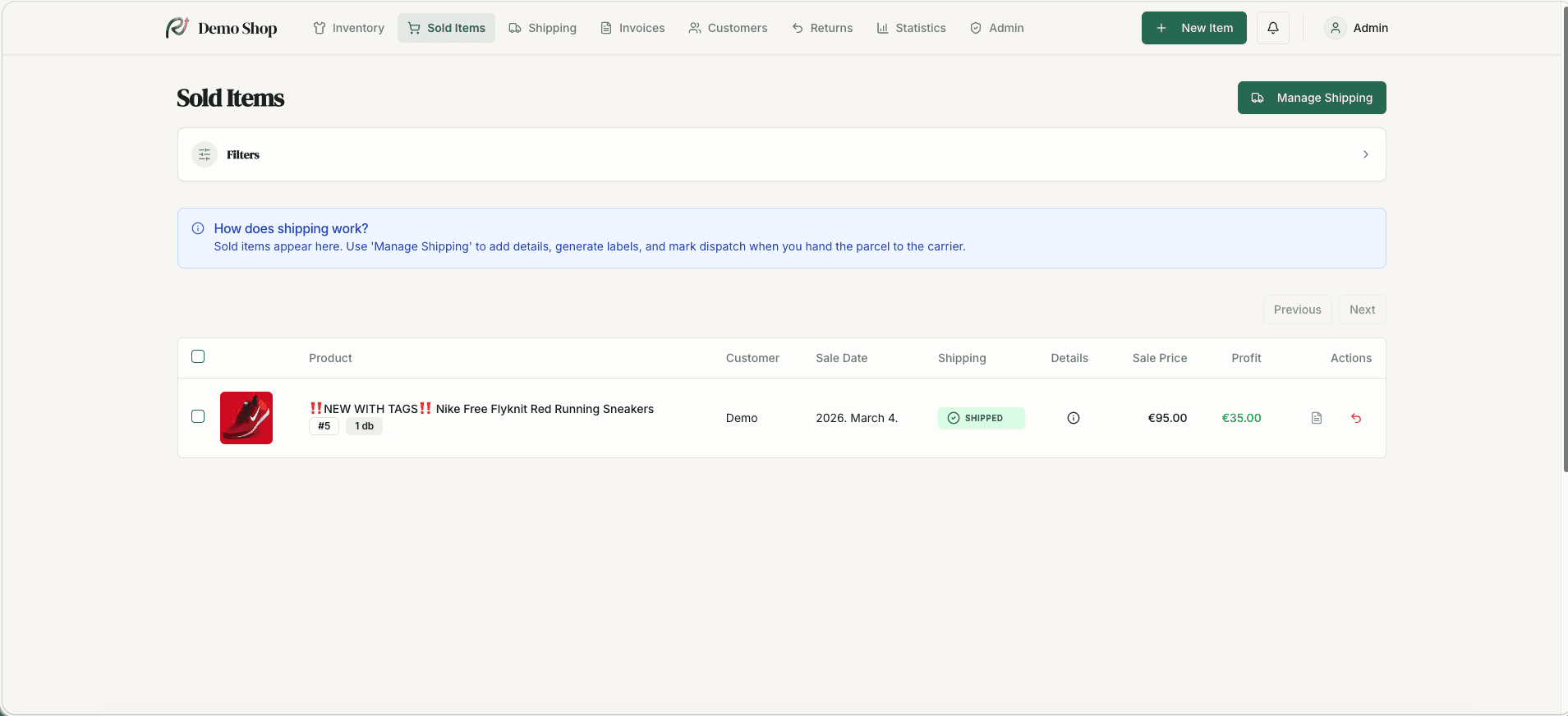Open the invoice document icon in Actions
Image resolution: width=1568 pixels, height=716 pixels.
1317,418
